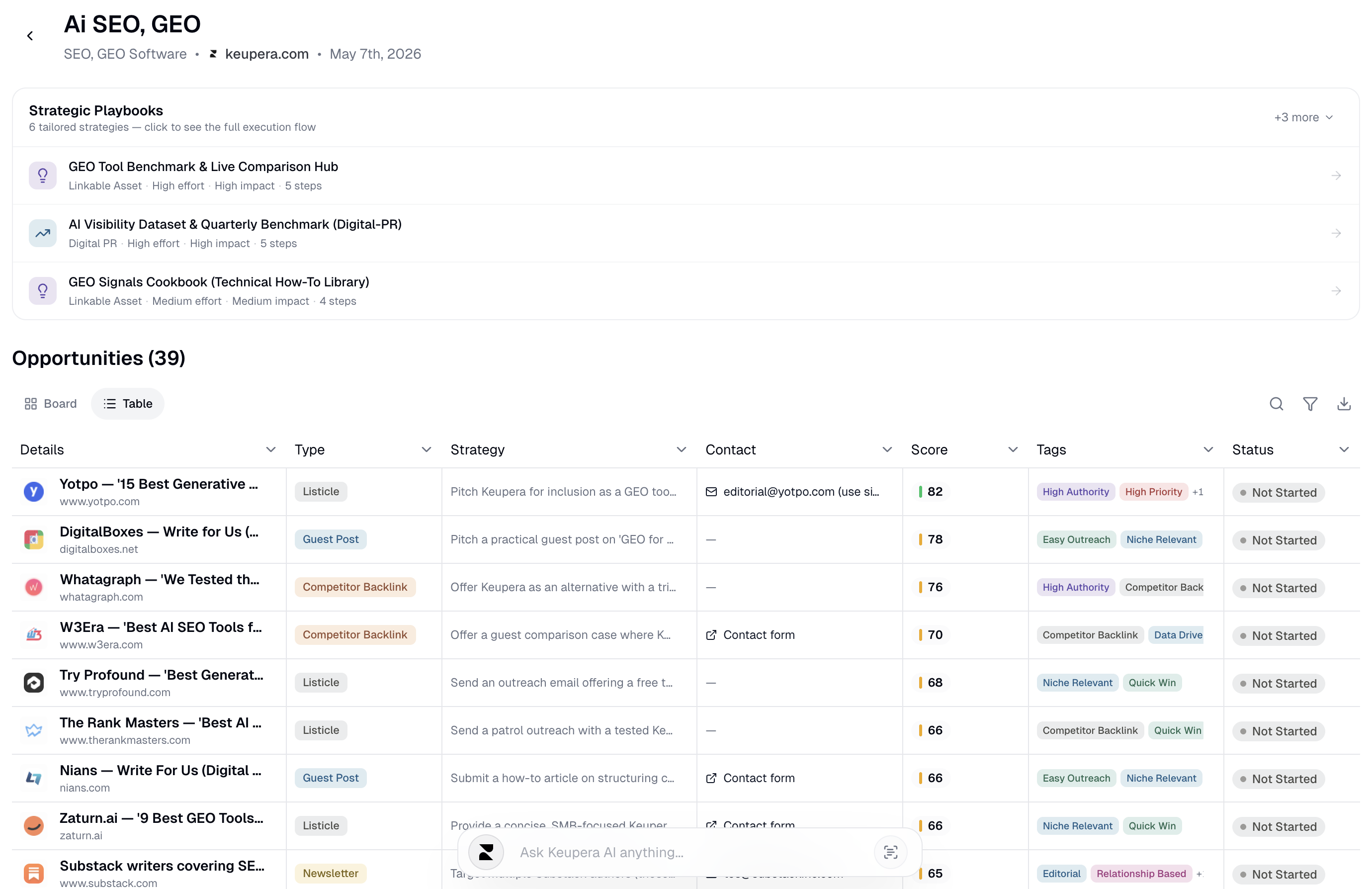Click the Quick Win tag on the Try Profound row
Screen dimensions: 1372x889
coord(1152,683)
